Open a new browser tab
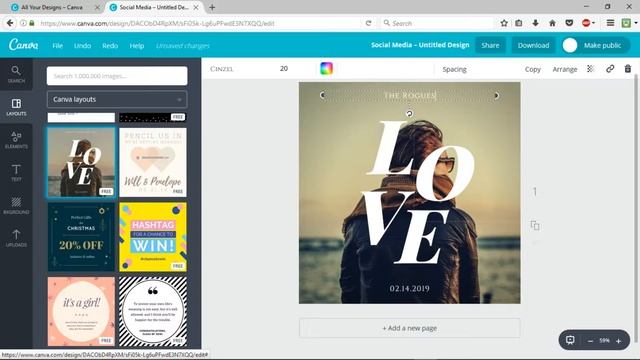This screenshot has height=360, width=640. 212,7
